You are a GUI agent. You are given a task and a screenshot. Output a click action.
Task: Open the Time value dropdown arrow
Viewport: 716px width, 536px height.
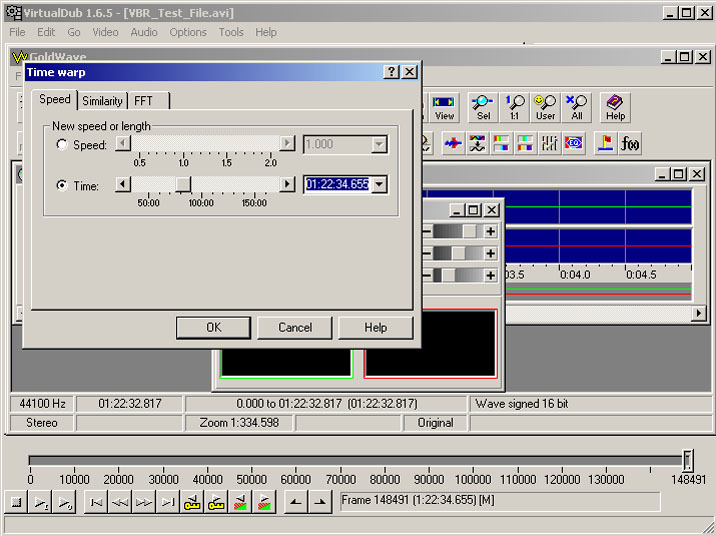[379, 185]
